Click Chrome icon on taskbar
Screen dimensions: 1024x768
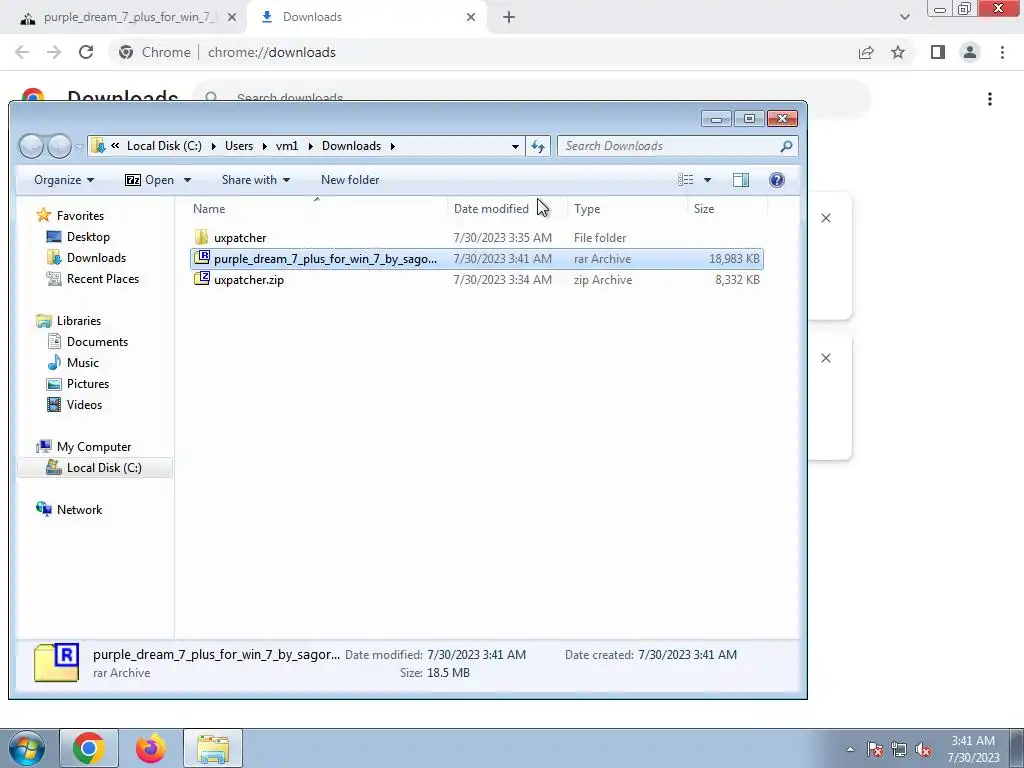click(89, 748)
